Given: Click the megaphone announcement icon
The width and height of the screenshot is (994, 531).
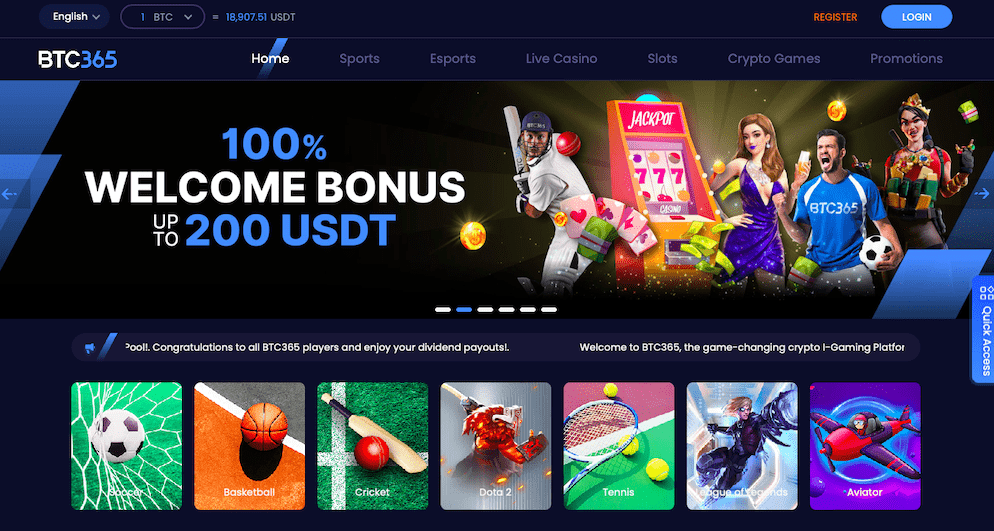Looking at the screenshot, I should click(x=89, y=347).
